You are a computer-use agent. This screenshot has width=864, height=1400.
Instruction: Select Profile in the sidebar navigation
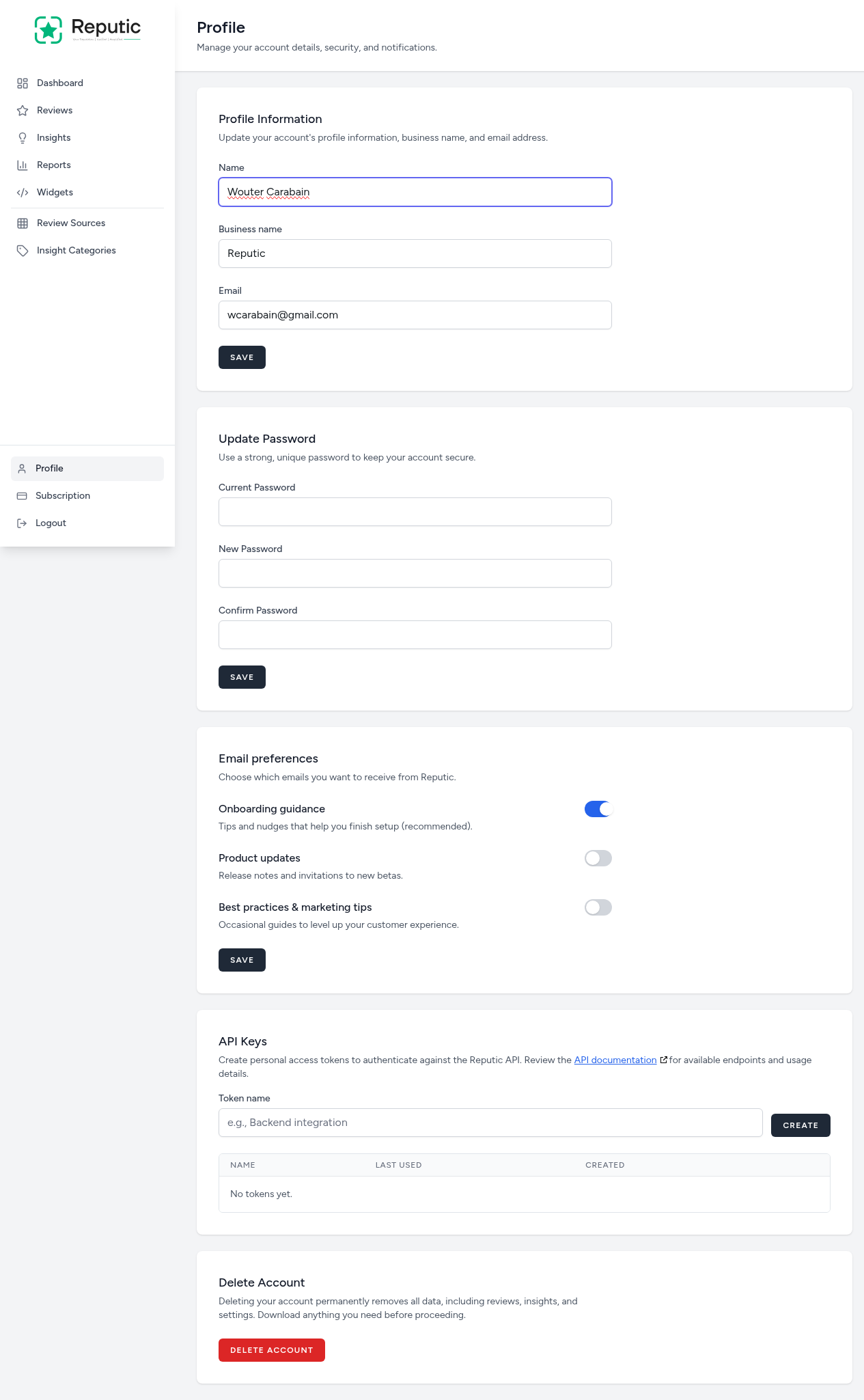[49, 468]
